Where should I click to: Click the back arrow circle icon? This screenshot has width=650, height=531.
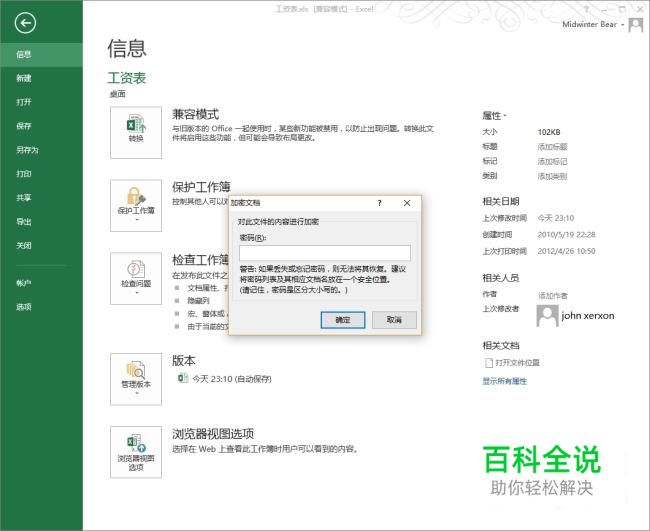coord(25,23)
